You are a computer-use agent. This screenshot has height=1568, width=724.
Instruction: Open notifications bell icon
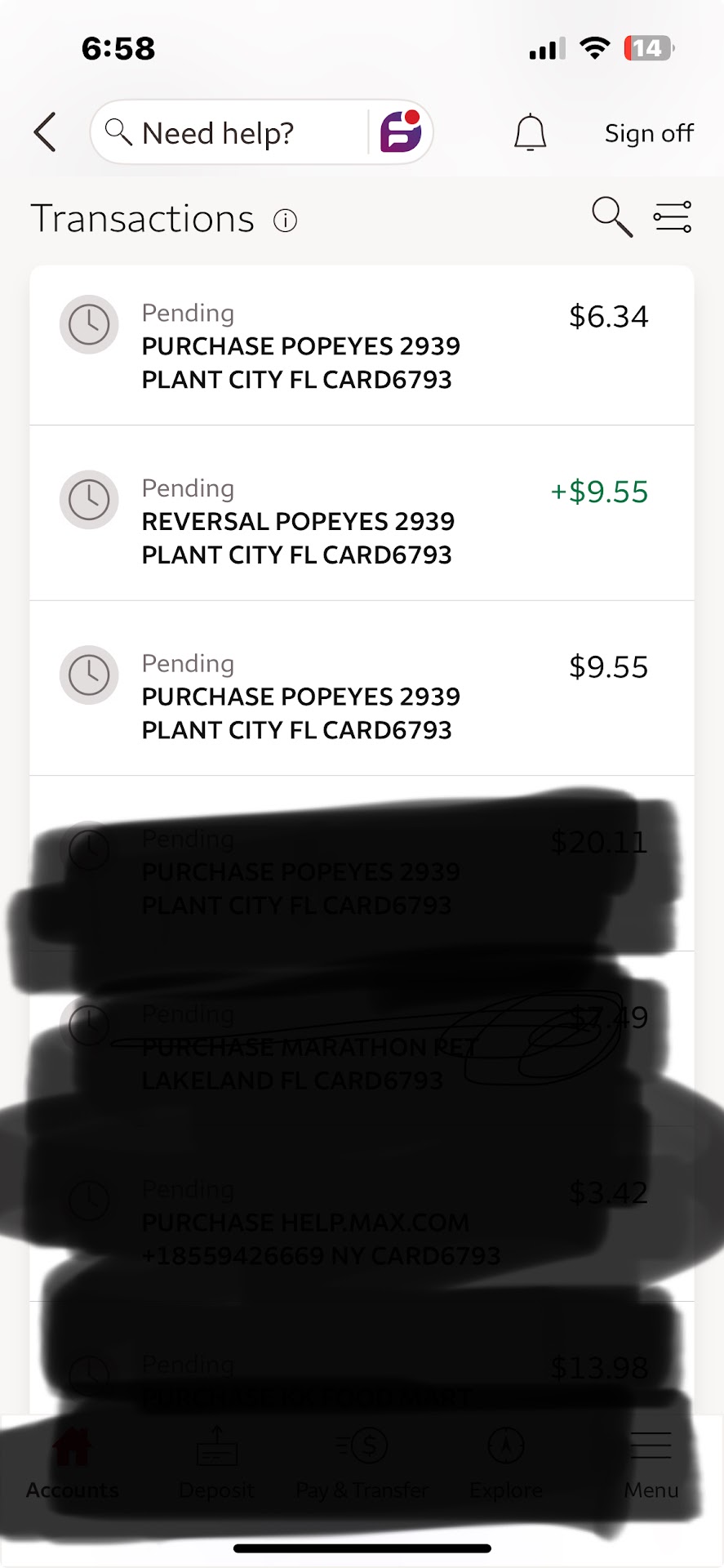point(530,132)
